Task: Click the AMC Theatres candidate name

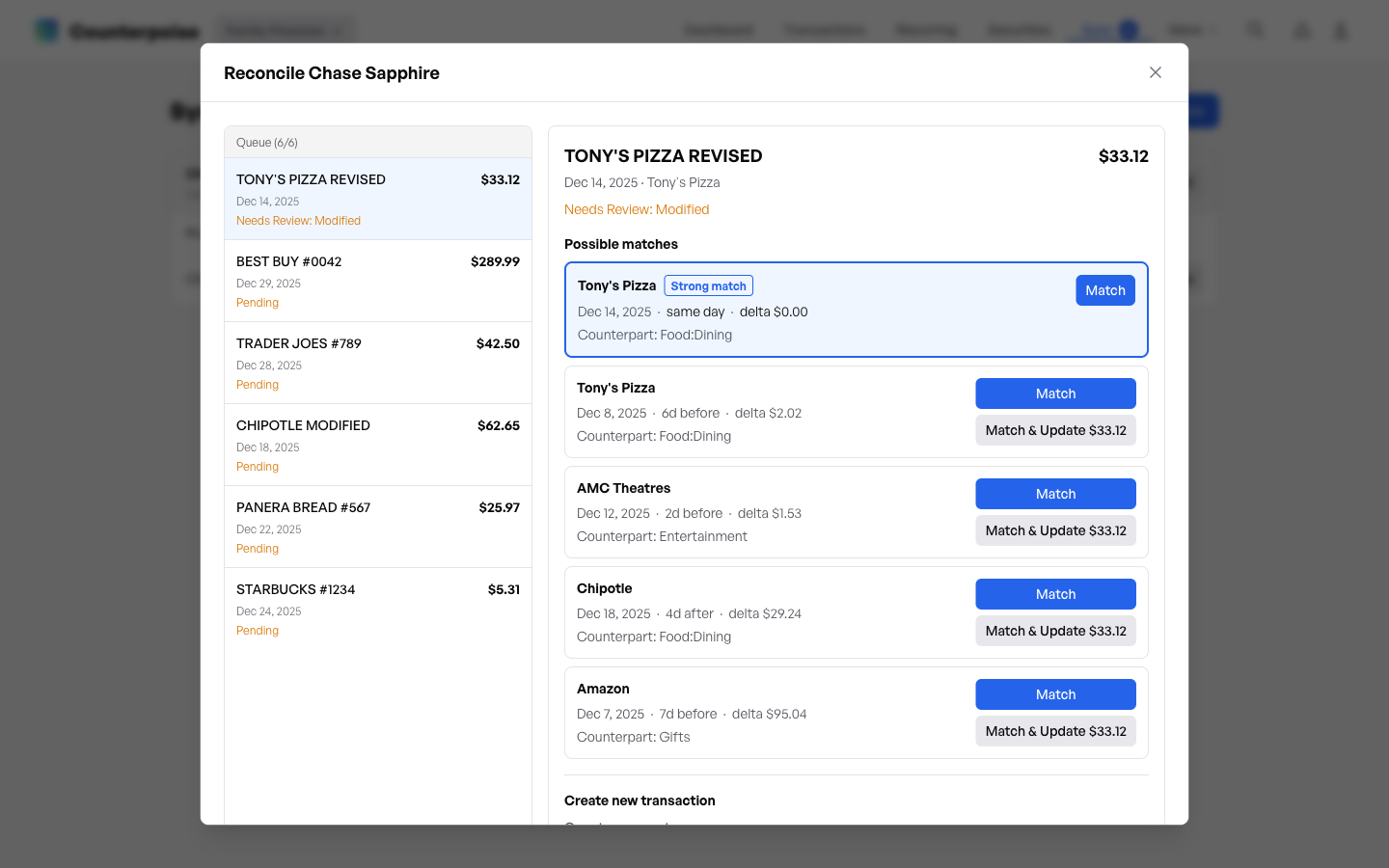Action: tap(623, 488)
